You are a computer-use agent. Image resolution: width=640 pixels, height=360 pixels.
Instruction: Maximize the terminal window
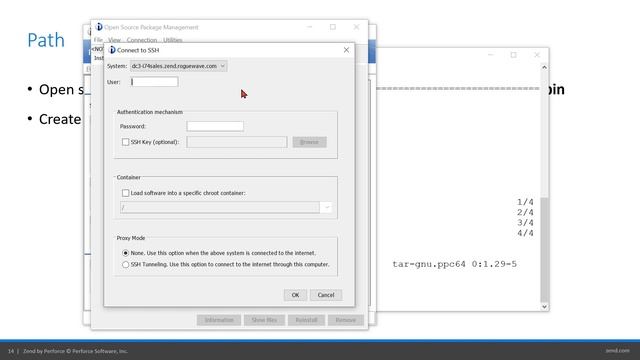[513, 55]
